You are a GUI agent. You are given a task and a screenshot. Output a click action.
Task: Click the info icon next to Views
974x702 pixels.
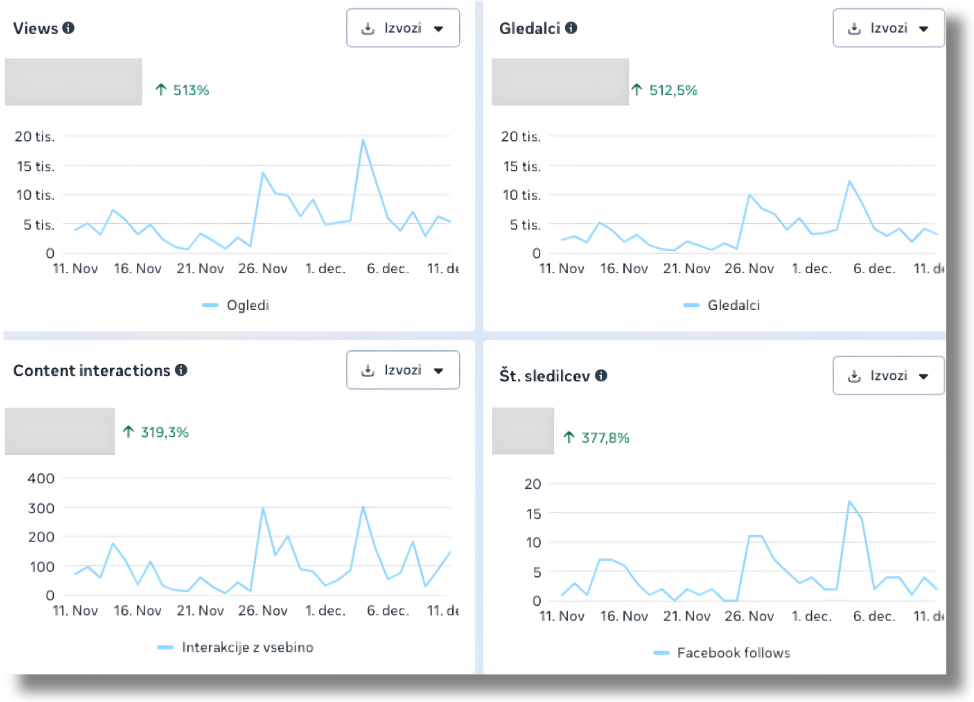[x=68, y=28]
